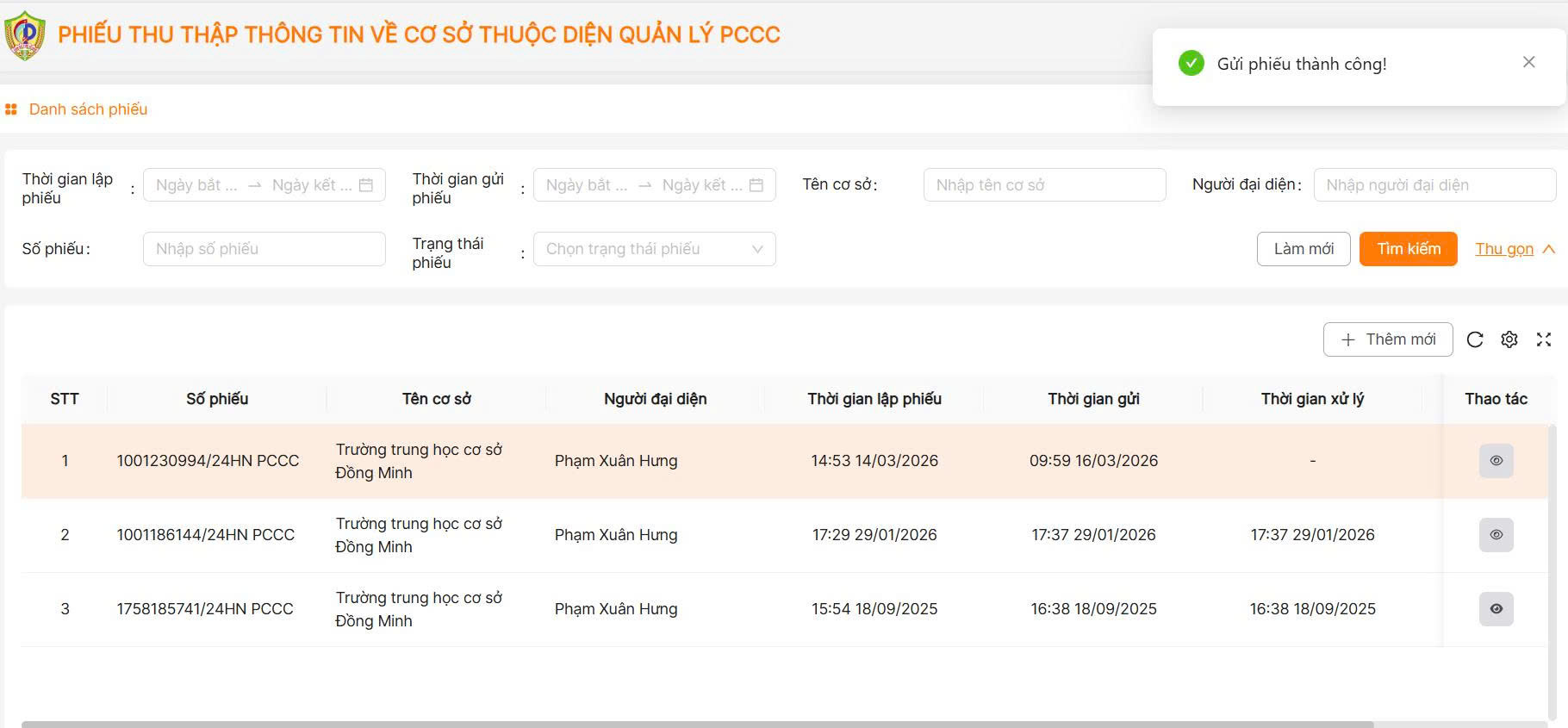Select the Danh sách phiếu tab
Image resolution: width=1568 pixels, height=728 pixels.
click(x=88, y=109)
